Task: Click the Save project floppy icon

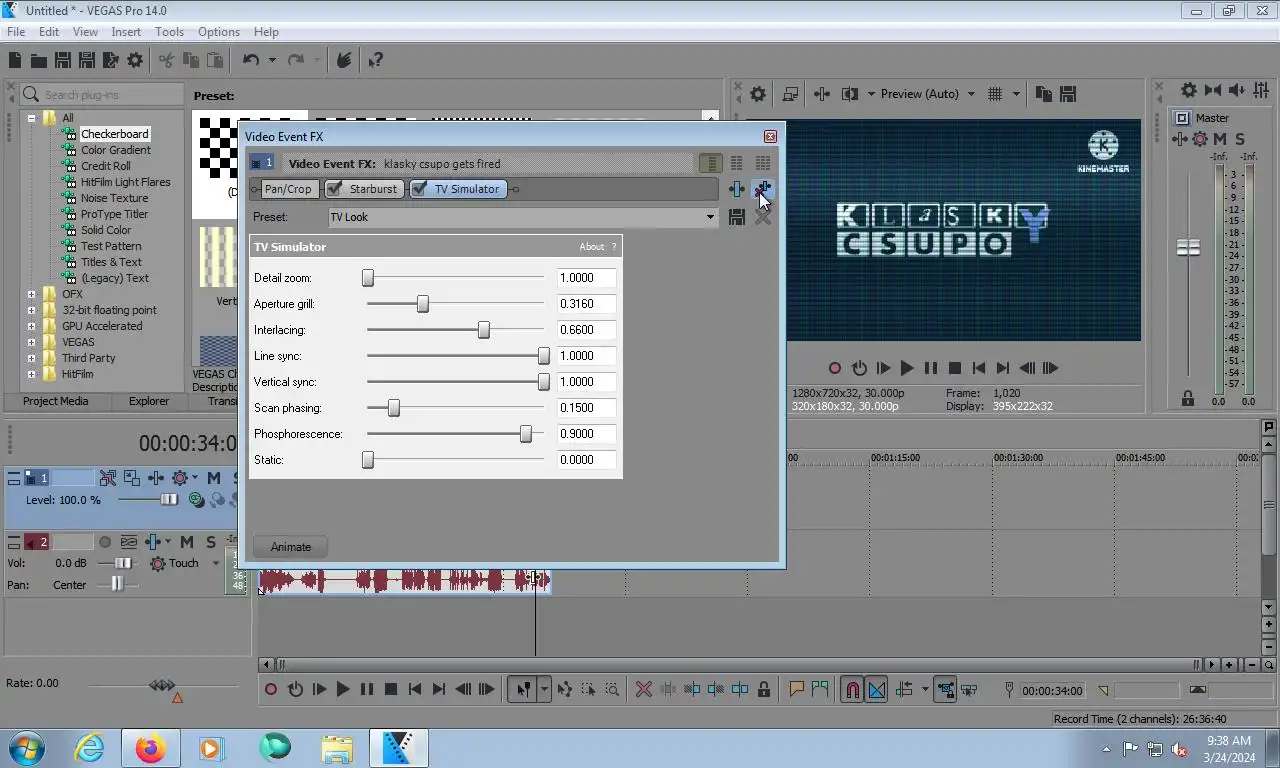Action: pos(62,60)
